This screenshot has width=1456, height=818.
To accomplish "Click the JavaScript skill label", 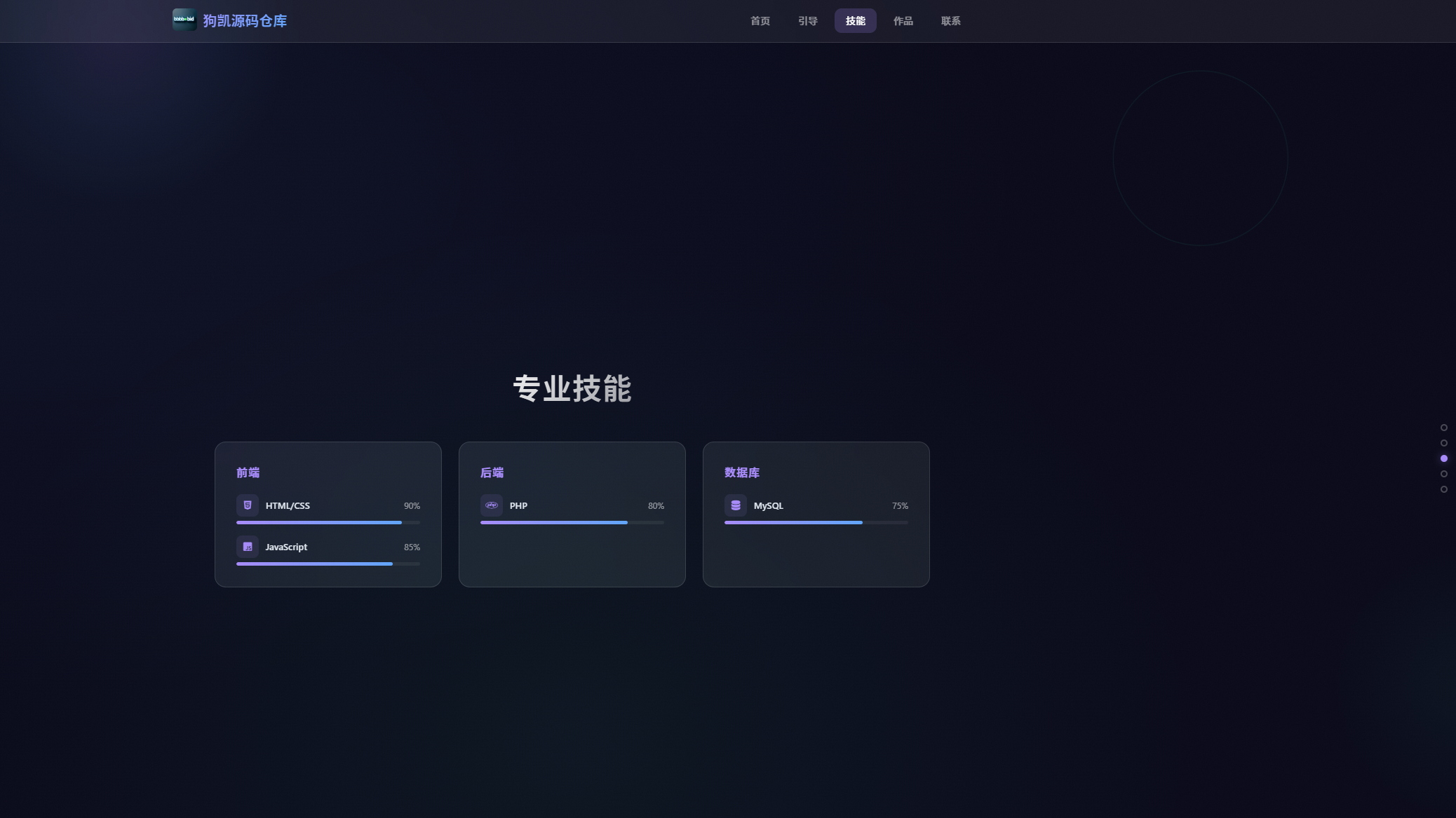I will (286, 547).
